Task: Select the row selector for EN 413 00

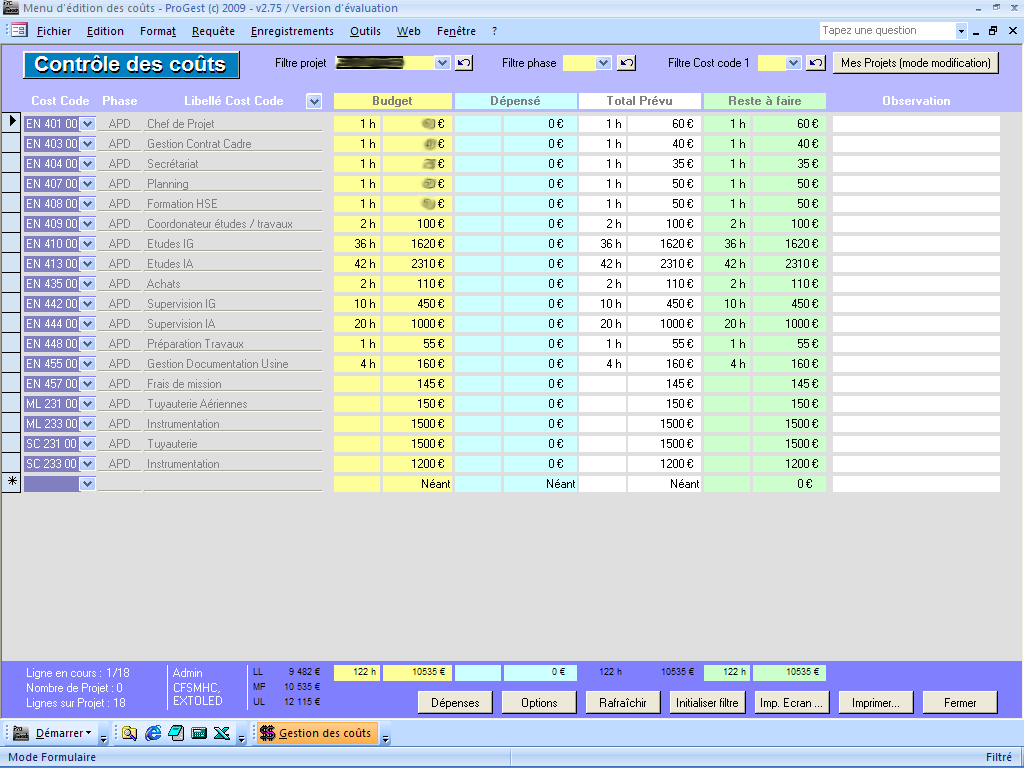Action: [12, 264]
